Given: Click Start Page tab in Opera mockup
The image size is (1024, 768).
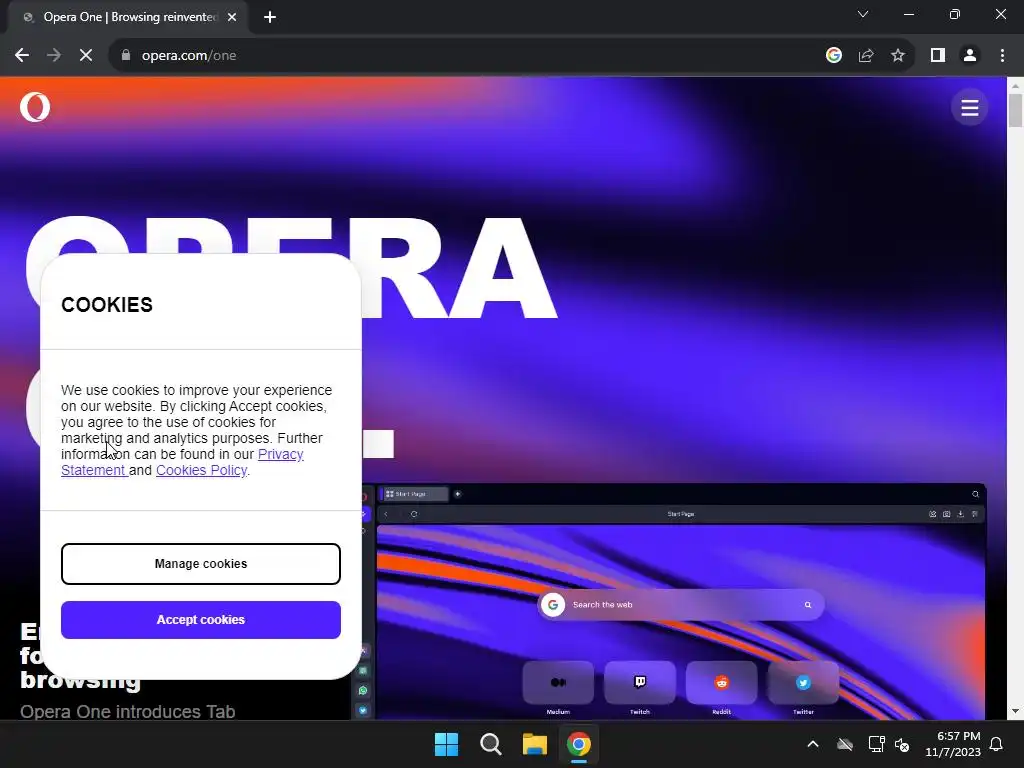Looking at the screenshot, I should (x=415, y=494).
